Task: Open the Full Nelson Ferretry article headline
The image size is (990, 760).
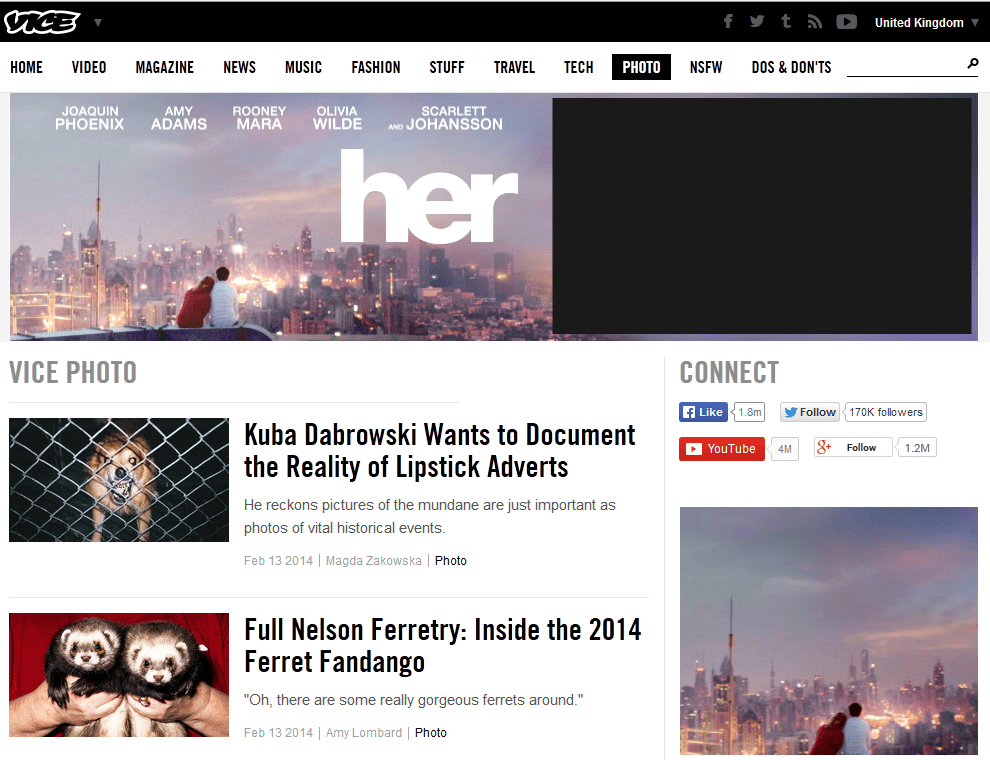Action: tap(443, 646)
